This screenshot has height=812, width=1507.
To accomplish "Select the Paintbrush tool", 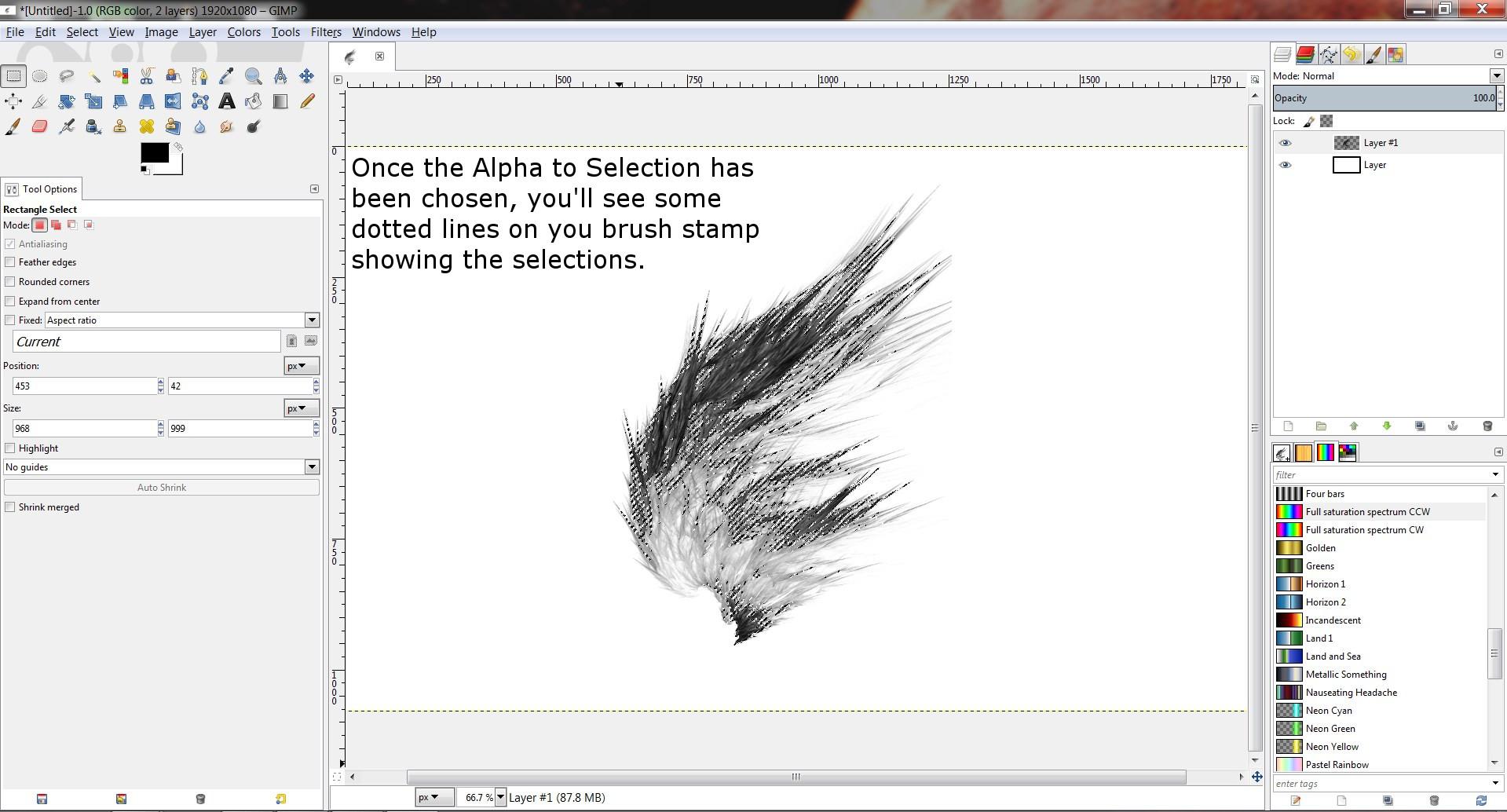I will pos(13,126).
